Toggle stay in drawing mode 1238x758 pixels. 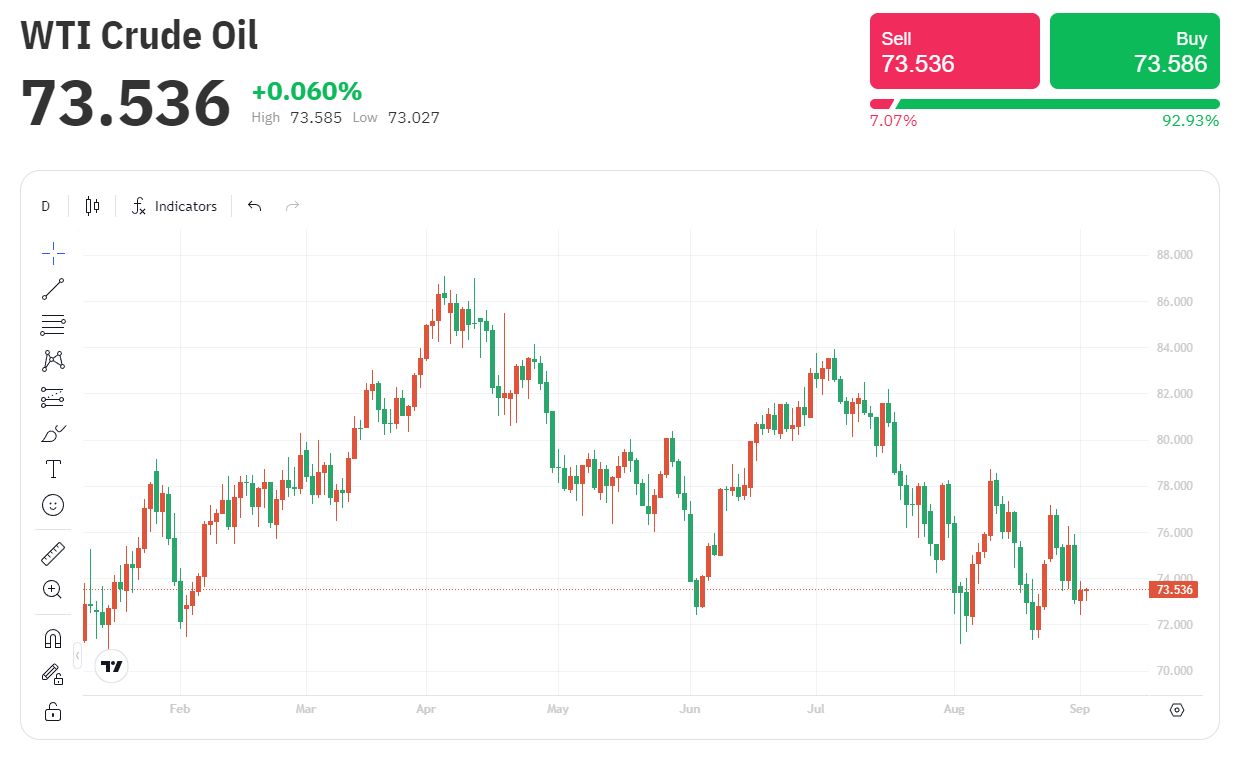(x=53, y=675)
